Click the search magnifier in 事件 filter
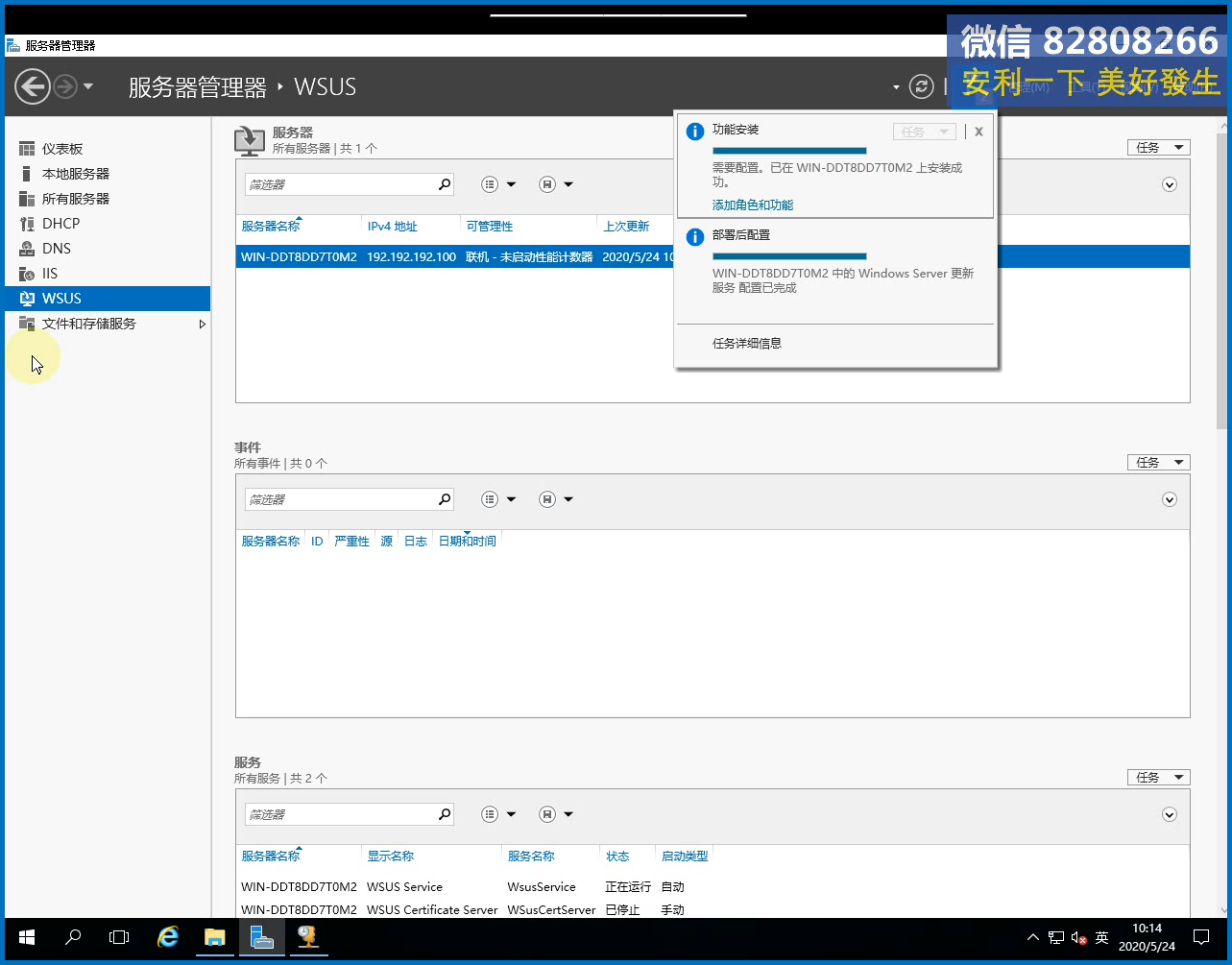 click(445, 499)
